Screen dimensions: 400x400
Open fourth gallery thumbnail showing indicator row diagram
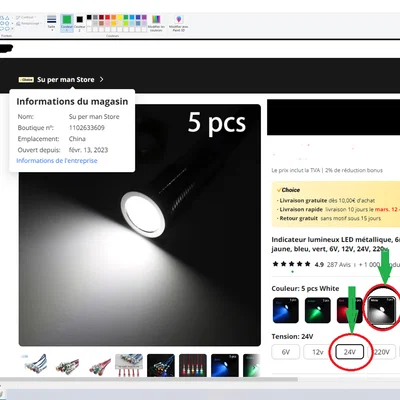(129, 365)
